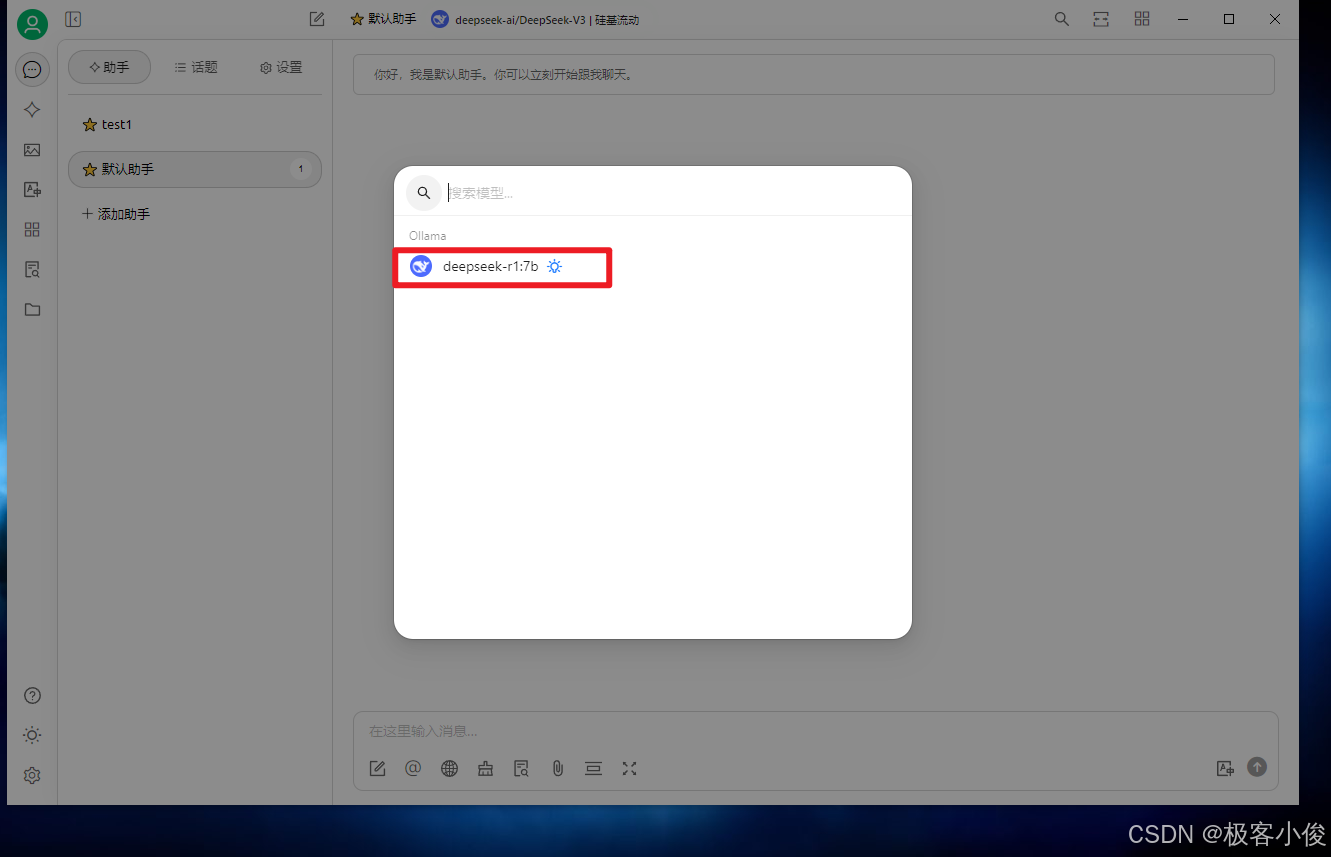This screenshot has height=857, width=1331.
Task: Toggle the web search globe icon
Action: coord(449,768)
